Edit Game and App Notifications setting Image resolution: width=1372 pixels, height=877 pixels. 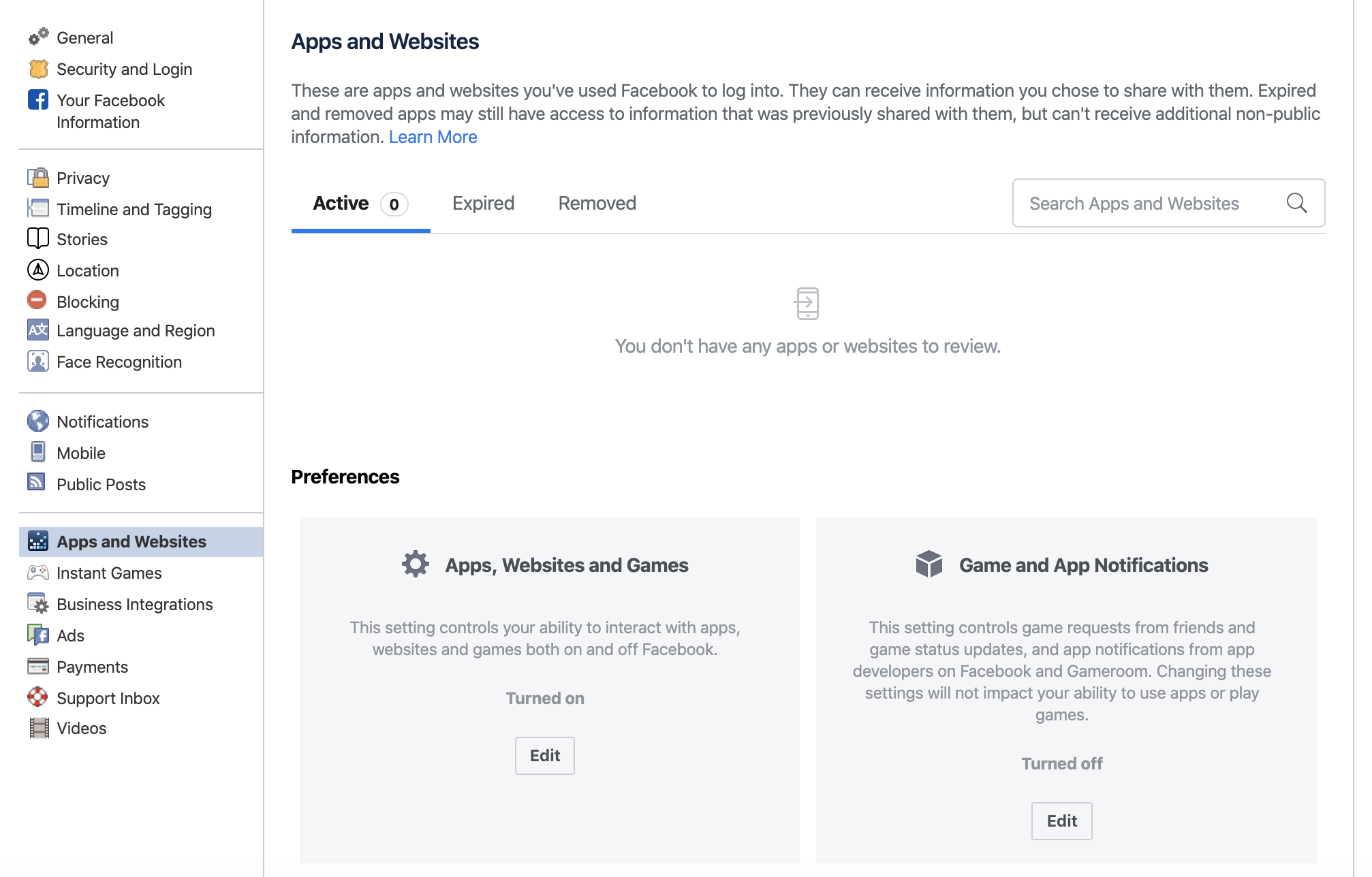pos(1061,820)
